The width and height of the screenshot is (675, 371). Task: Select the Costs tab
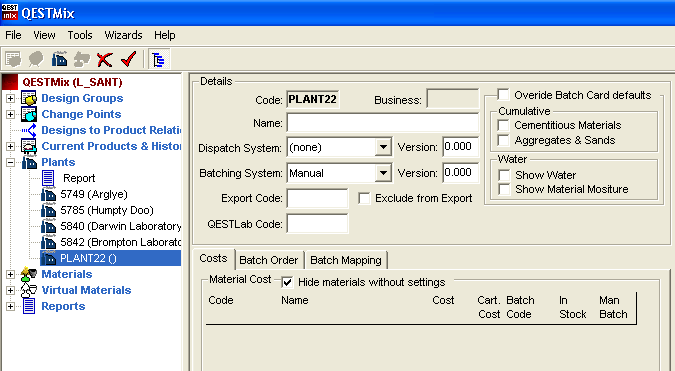click(214, 259)
